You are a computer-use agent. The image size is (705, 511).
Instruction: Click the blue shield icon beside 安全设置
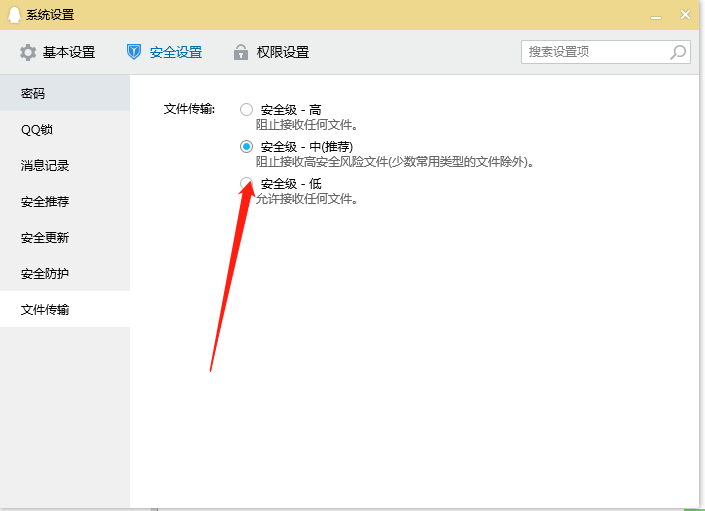pos(134,52)
